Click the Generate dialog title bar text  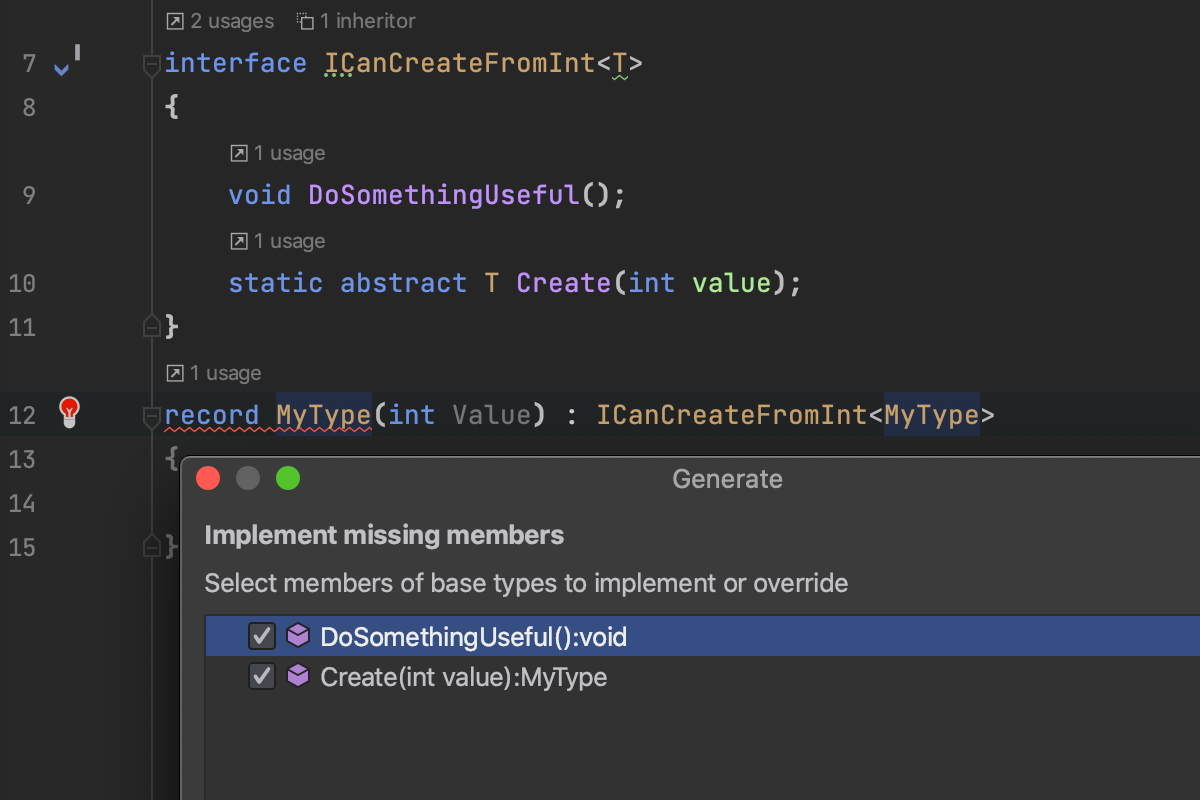pos(727,479)
